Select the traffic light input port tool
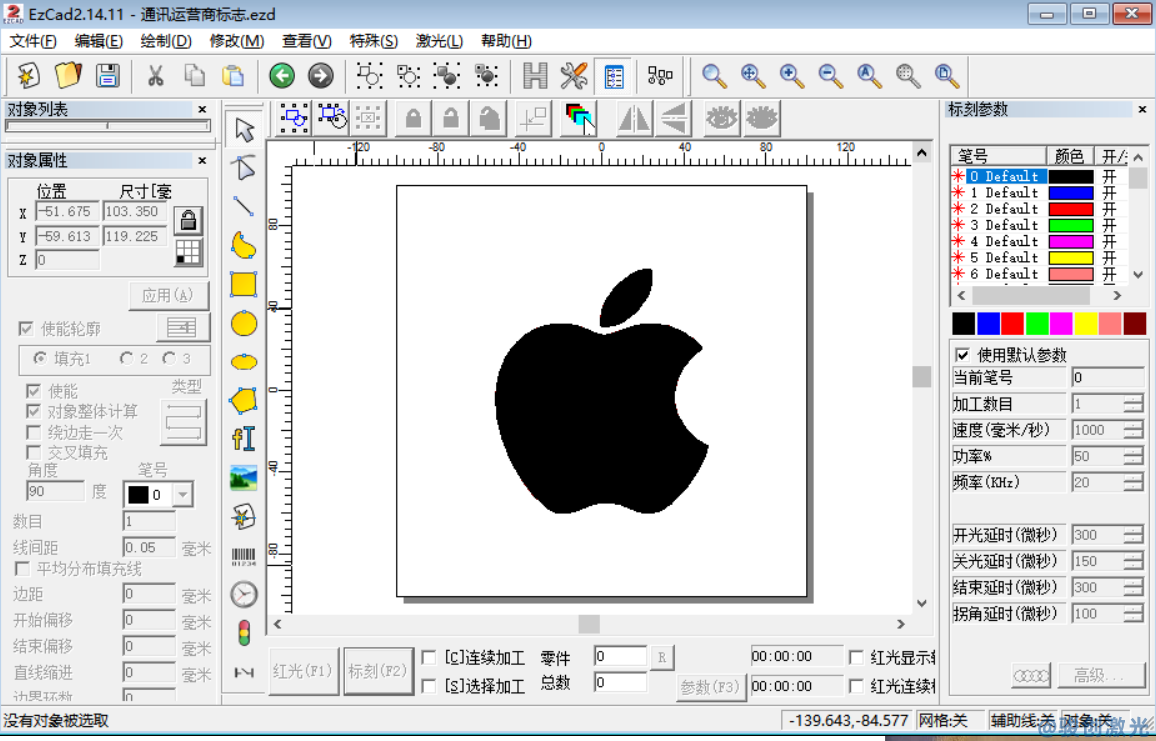 [244, 633]
